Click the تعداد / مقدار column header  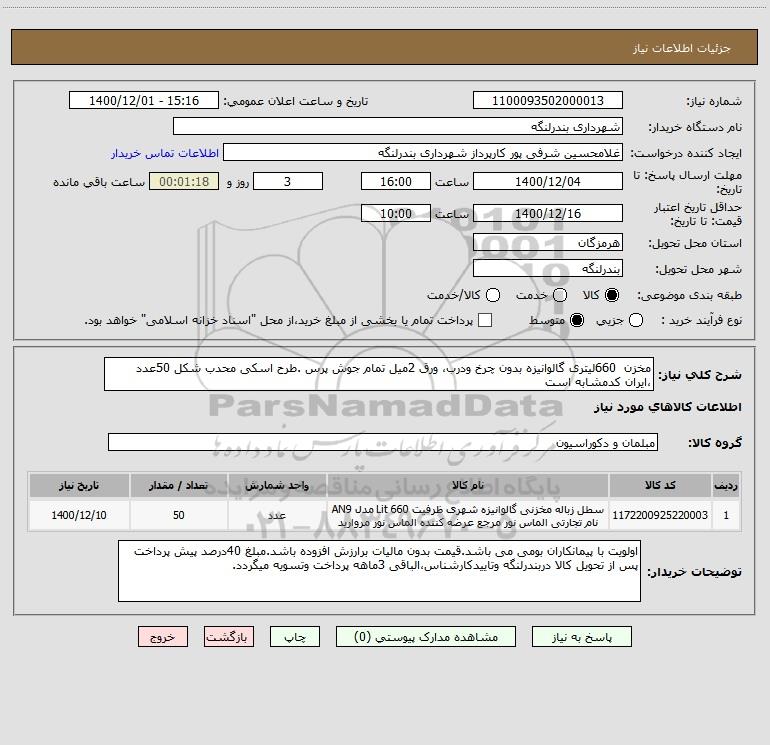point(178,485)
